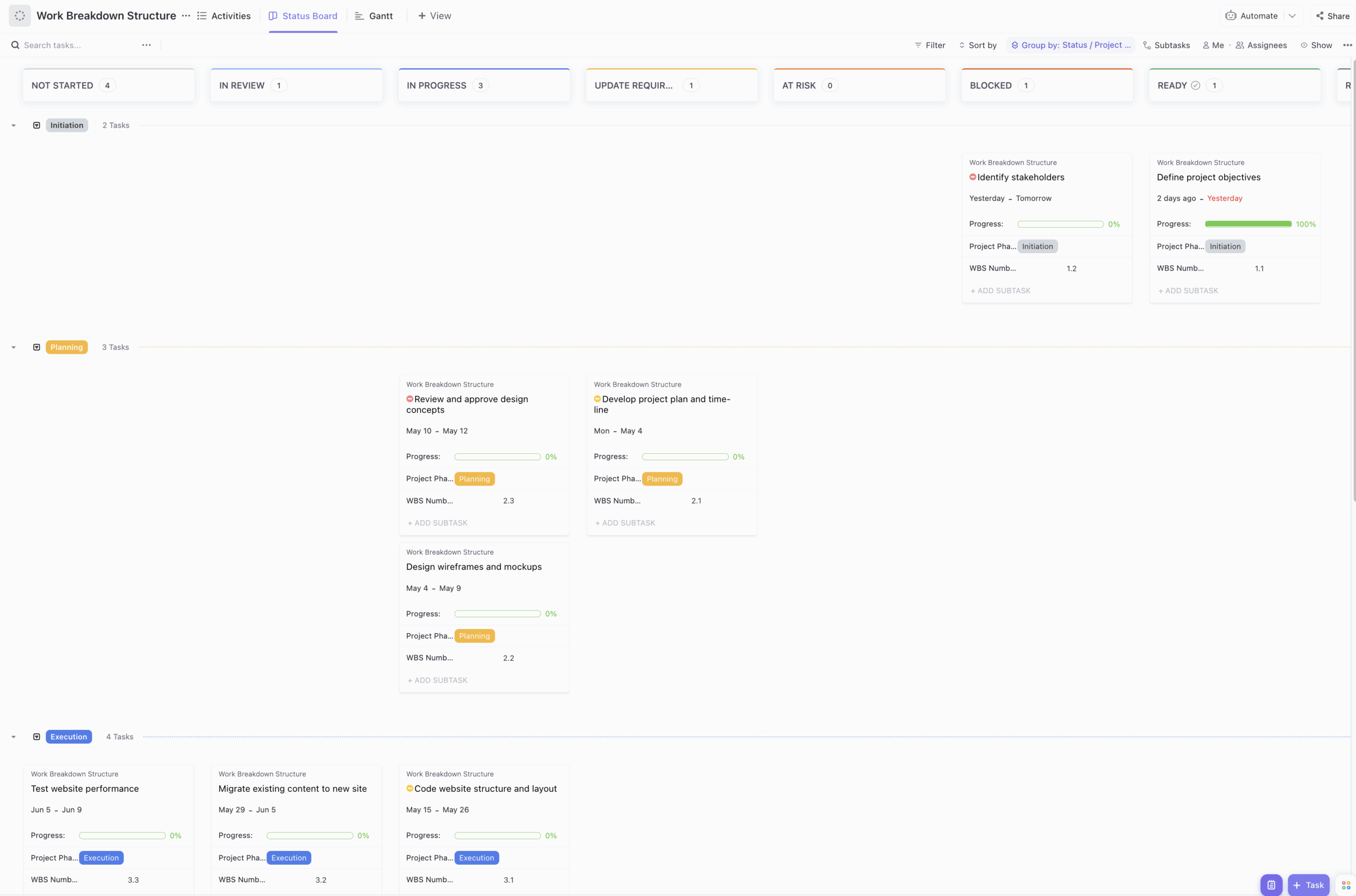Click the Assignees filter icon
Screen dimensions: 1356x896
pos(1239,45)
